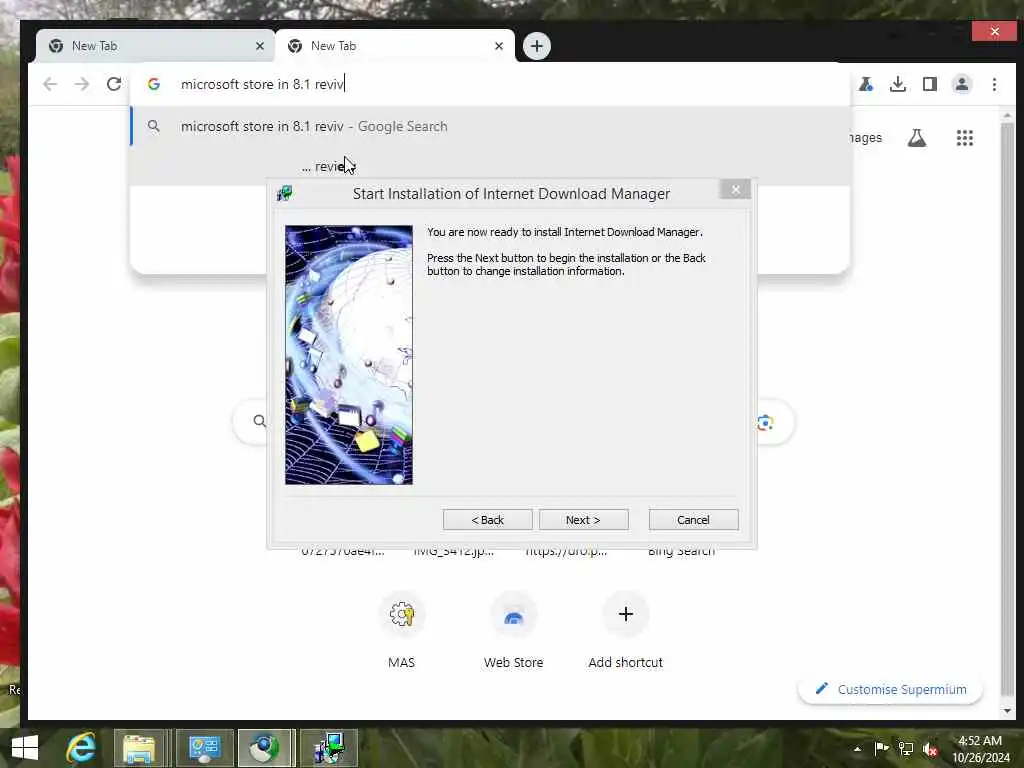Cancel the Internet Download Manager installation
This screenshot has width=1024, height=768.
click(x=693, y=520)
